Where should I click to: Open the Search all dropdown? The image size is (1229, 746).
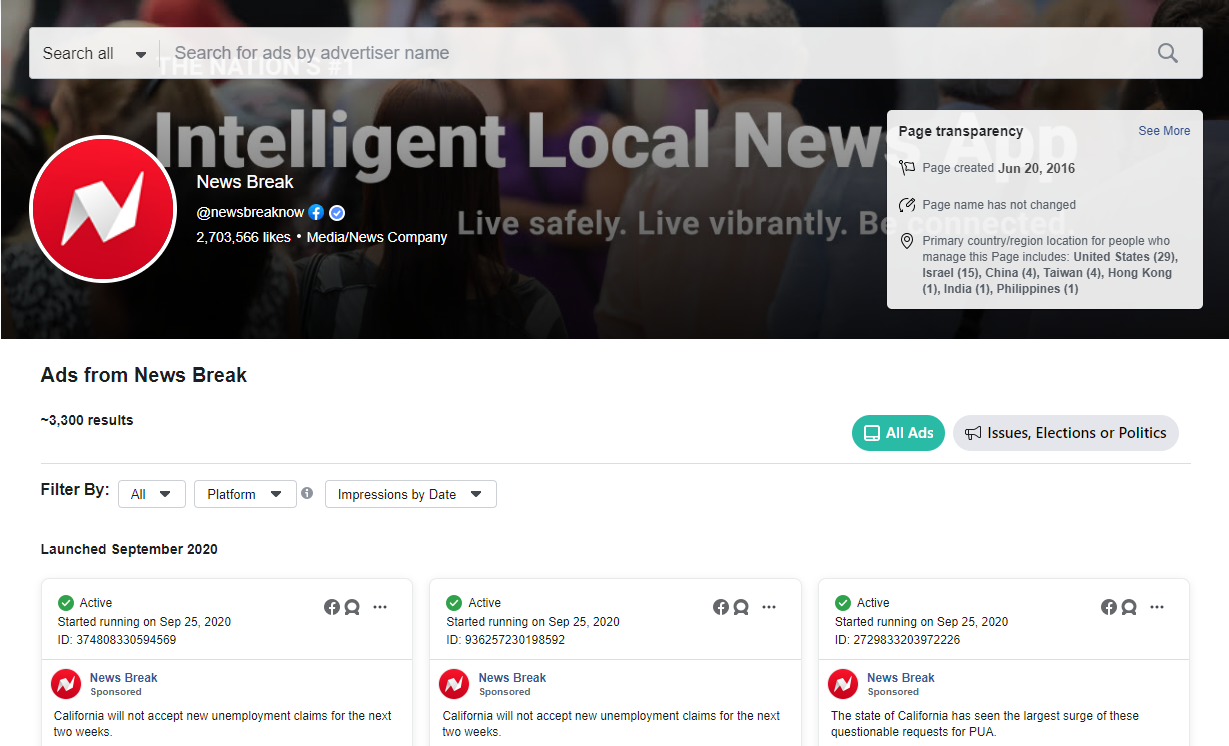(94, 53)
